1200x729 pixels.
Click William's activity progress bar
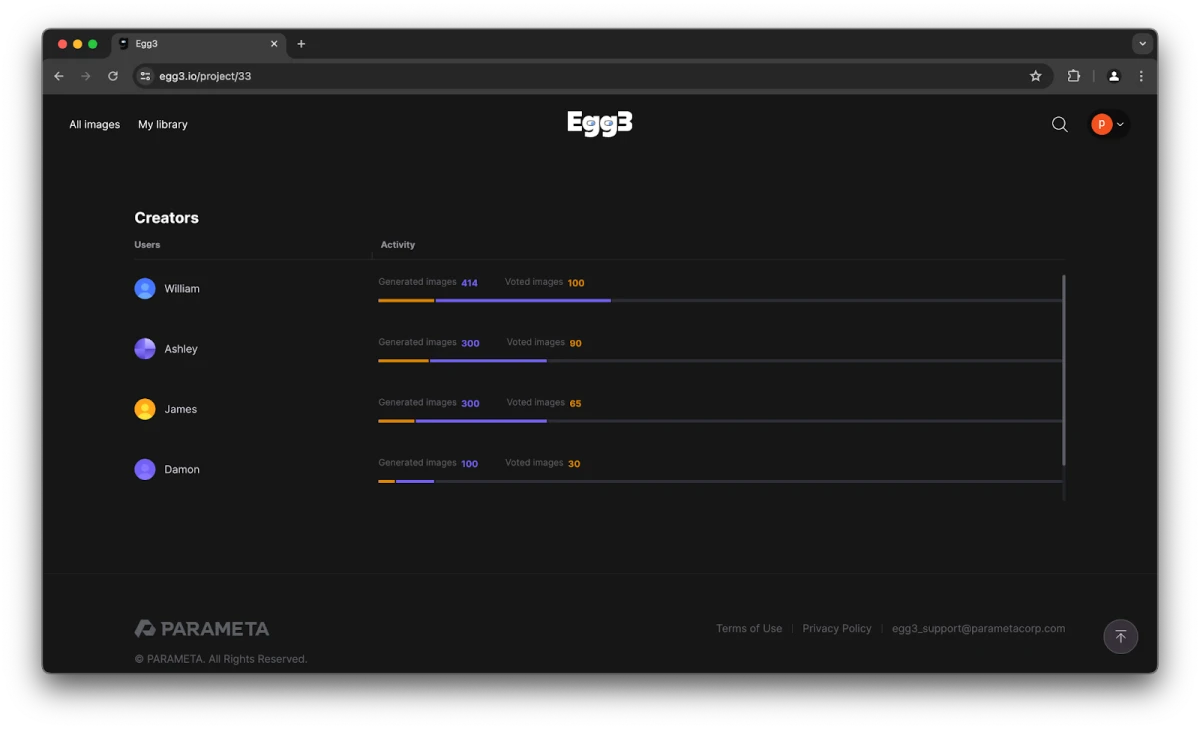click(x=720, y=300)
